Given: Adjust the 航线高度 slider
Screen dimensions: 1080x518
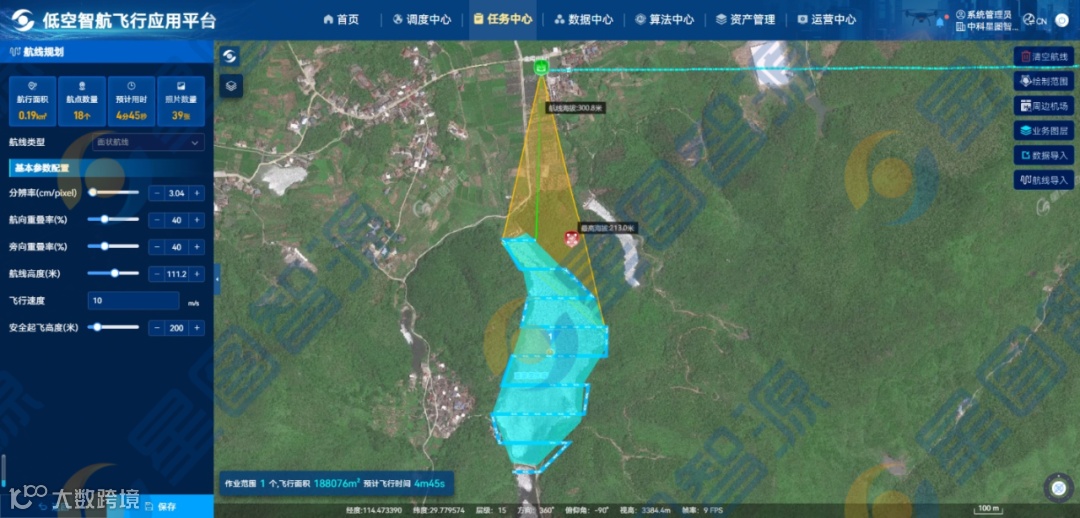Looking at the screenshot, I should [114, 273].
